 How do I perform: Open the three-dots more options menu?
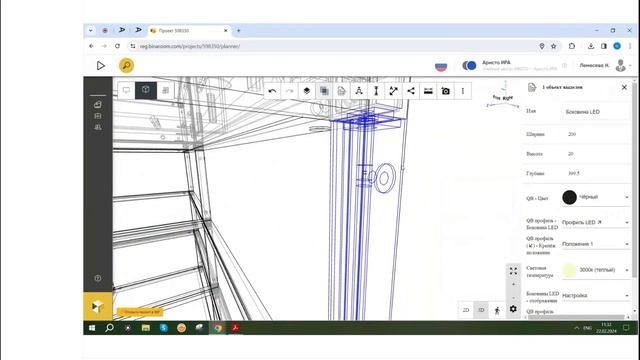[x=463, y=91]
